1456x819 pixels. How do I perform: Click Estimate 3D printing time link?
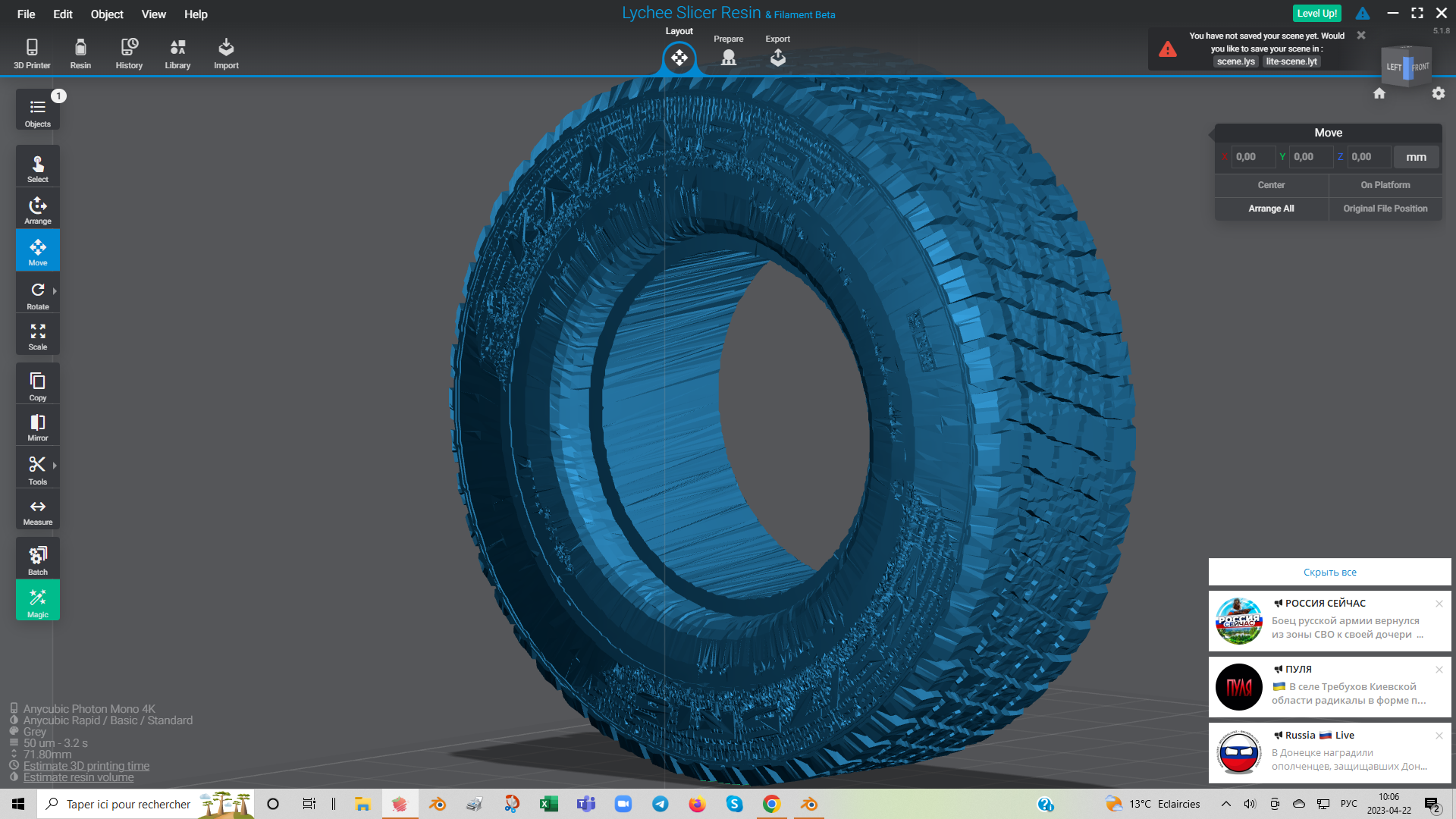[x=86, y=766]
